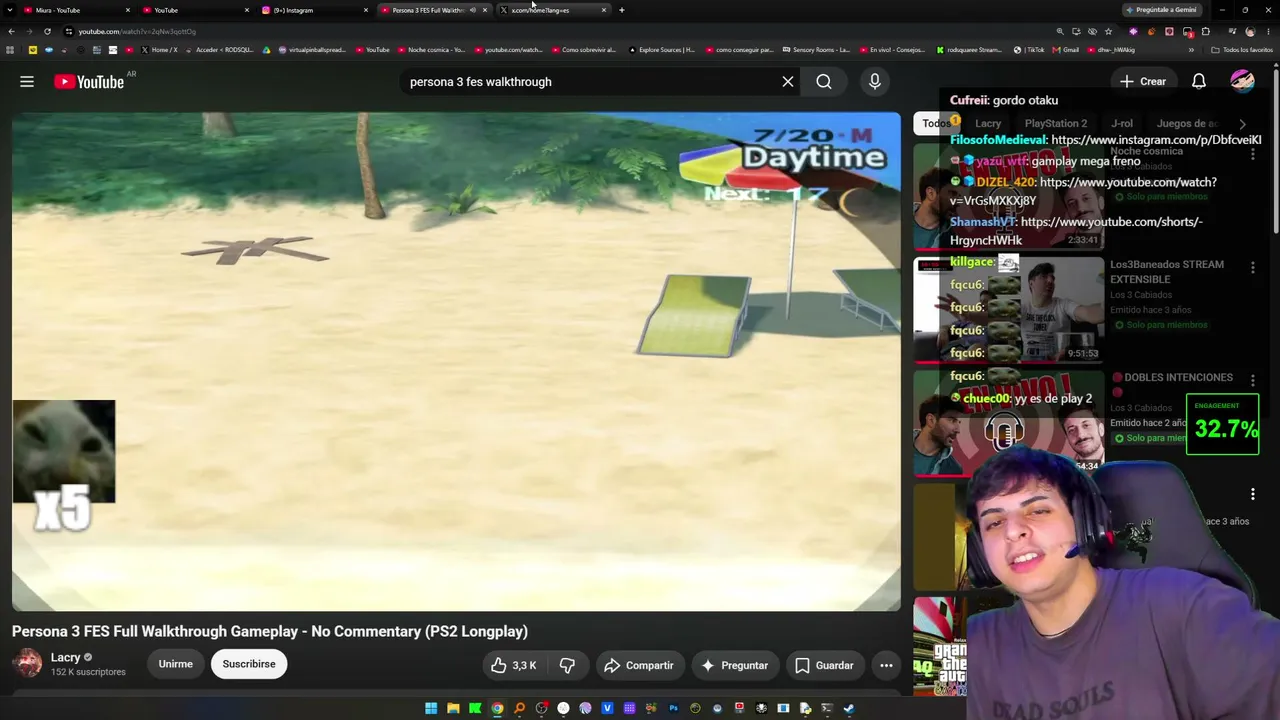Open Chrome three-dot menu
The width and height of the screenshot is (1280, 720).
click(x=1268, y=32)
